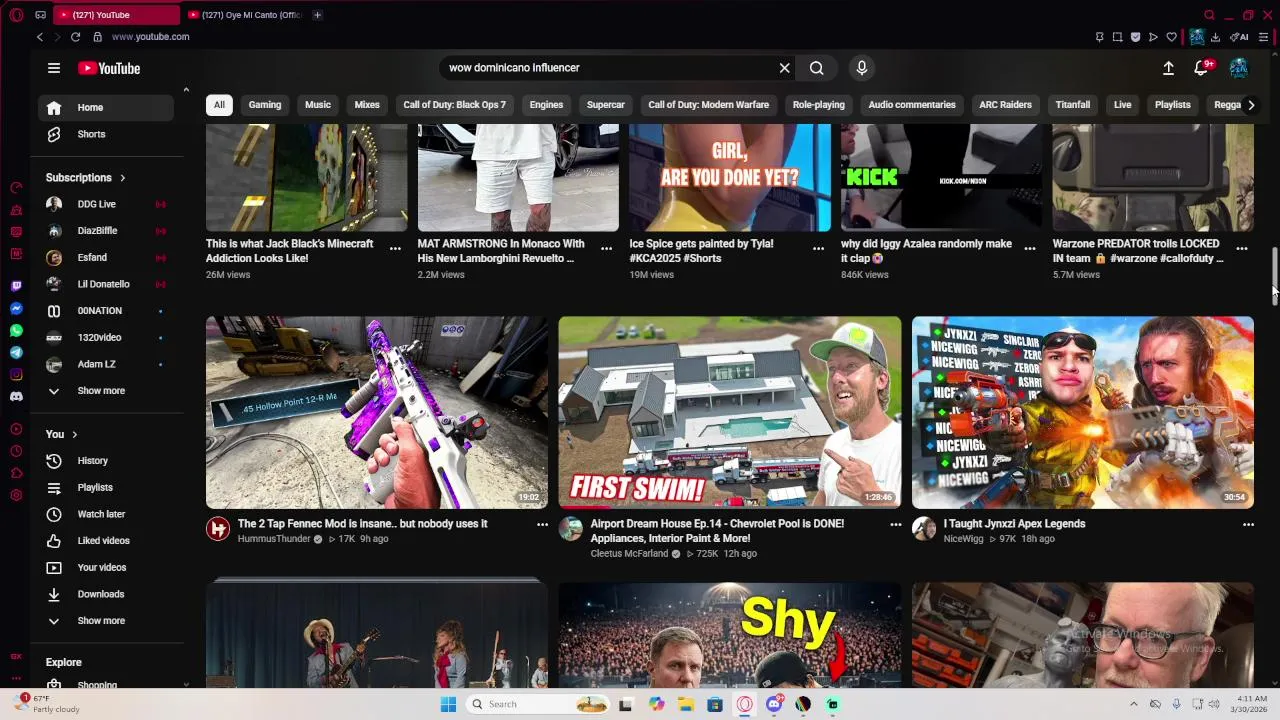Open more options for the Fennec Mod video
The height and width of the screenshot is (720, 1280).
click(542, 524)
